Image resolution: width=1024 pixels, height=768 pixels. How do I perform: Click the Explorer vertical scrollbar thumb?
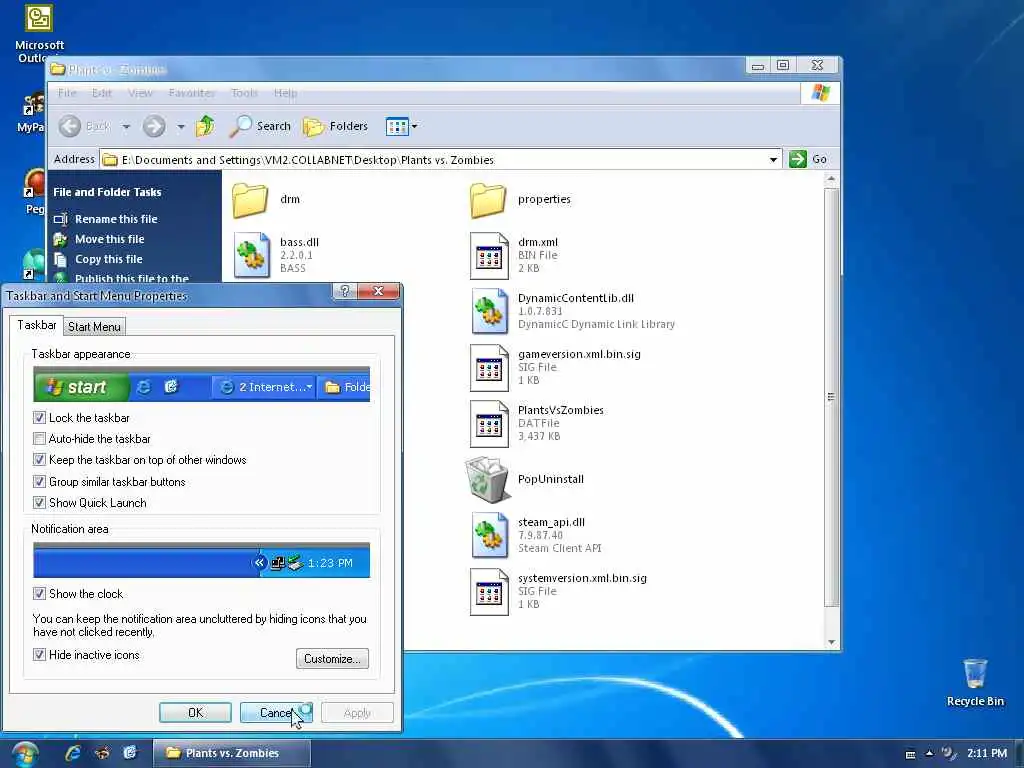[x=831, y=397]
